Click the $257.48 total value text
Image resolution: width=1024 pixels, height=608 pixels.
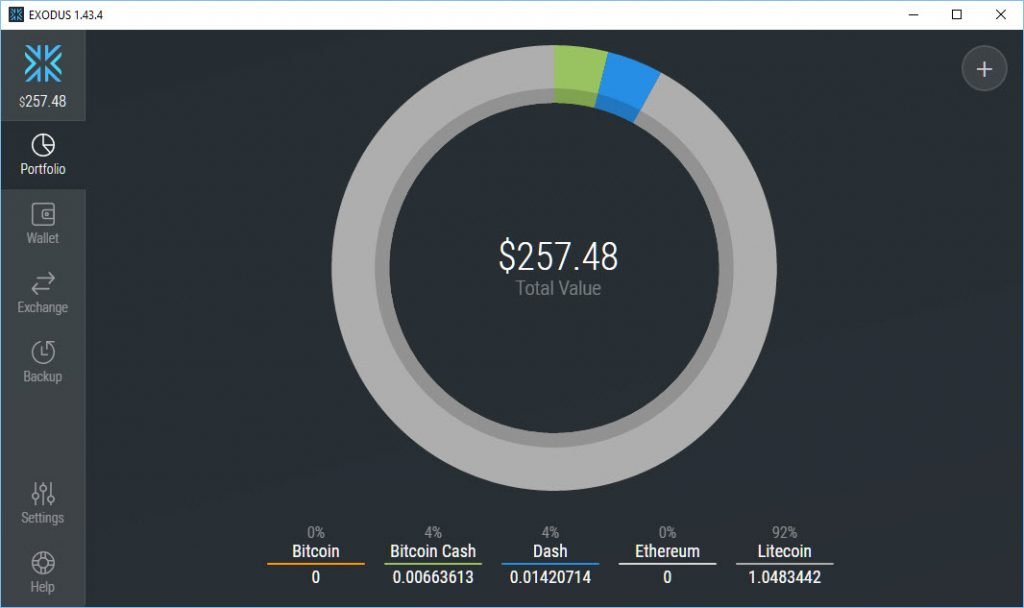point(558,257)
